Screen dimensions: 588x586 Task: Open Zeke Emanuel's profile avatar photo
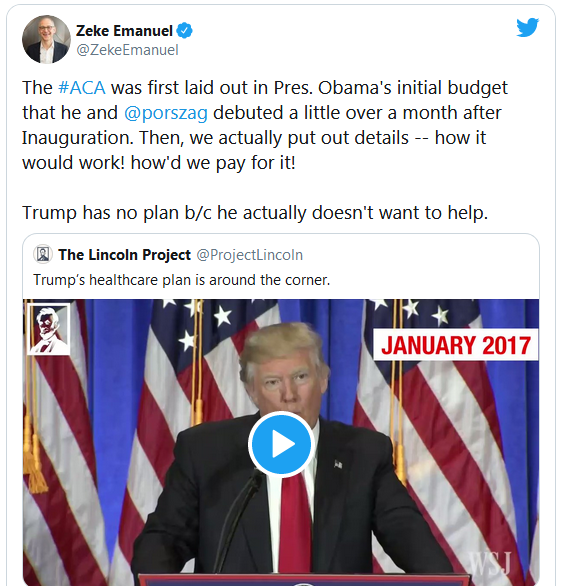(x=46, y=39)
